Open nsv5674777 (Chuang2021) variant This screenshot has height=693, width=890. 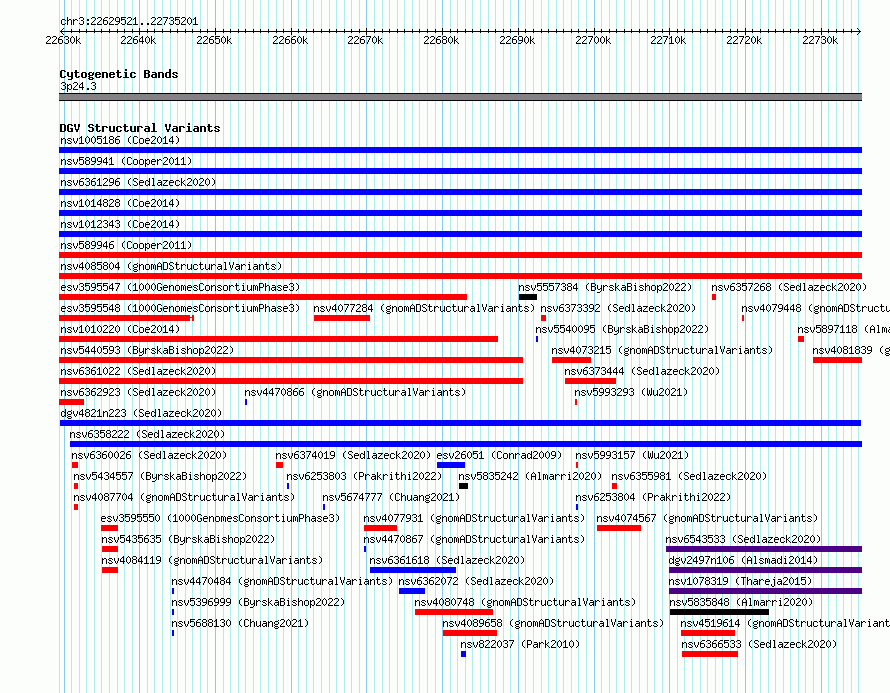pos(391,497)
